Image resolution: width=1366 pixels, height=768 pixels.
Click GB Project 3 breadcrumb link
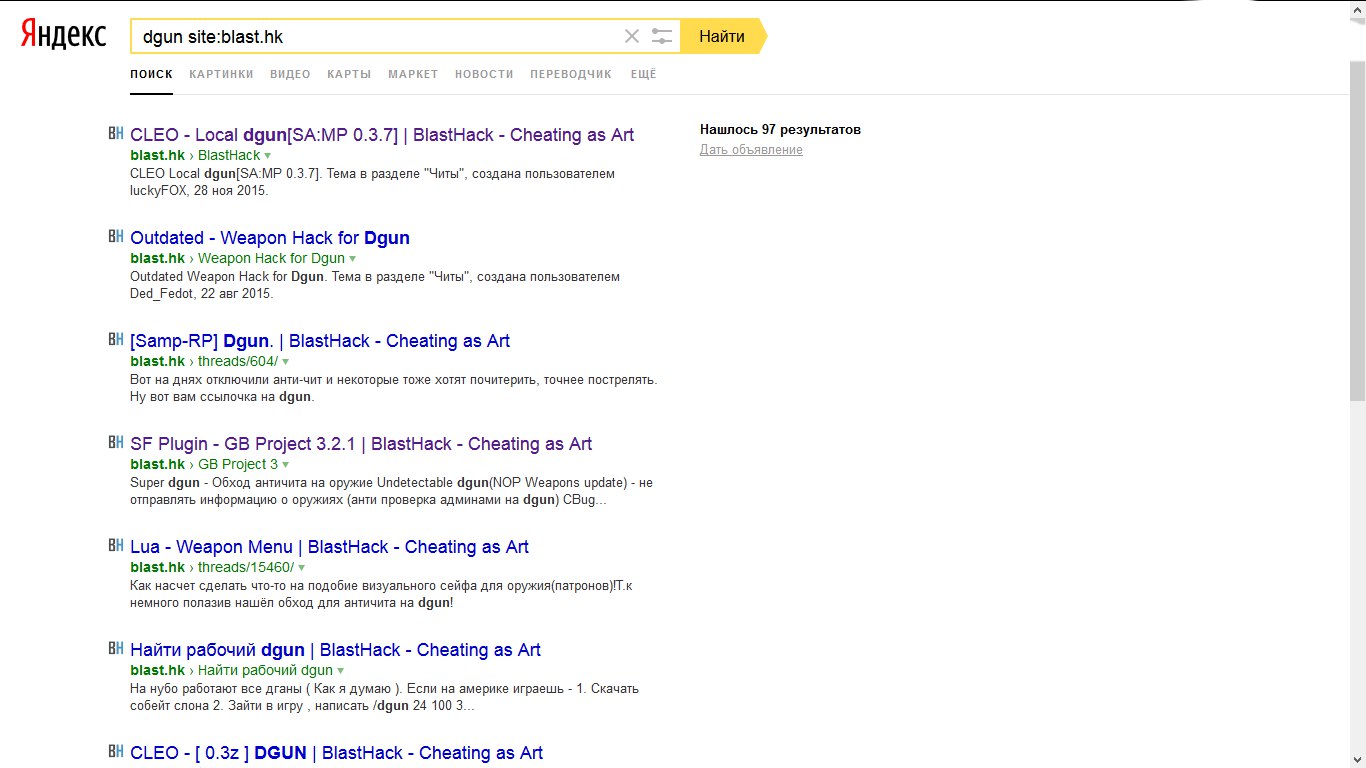click(238, 464)
